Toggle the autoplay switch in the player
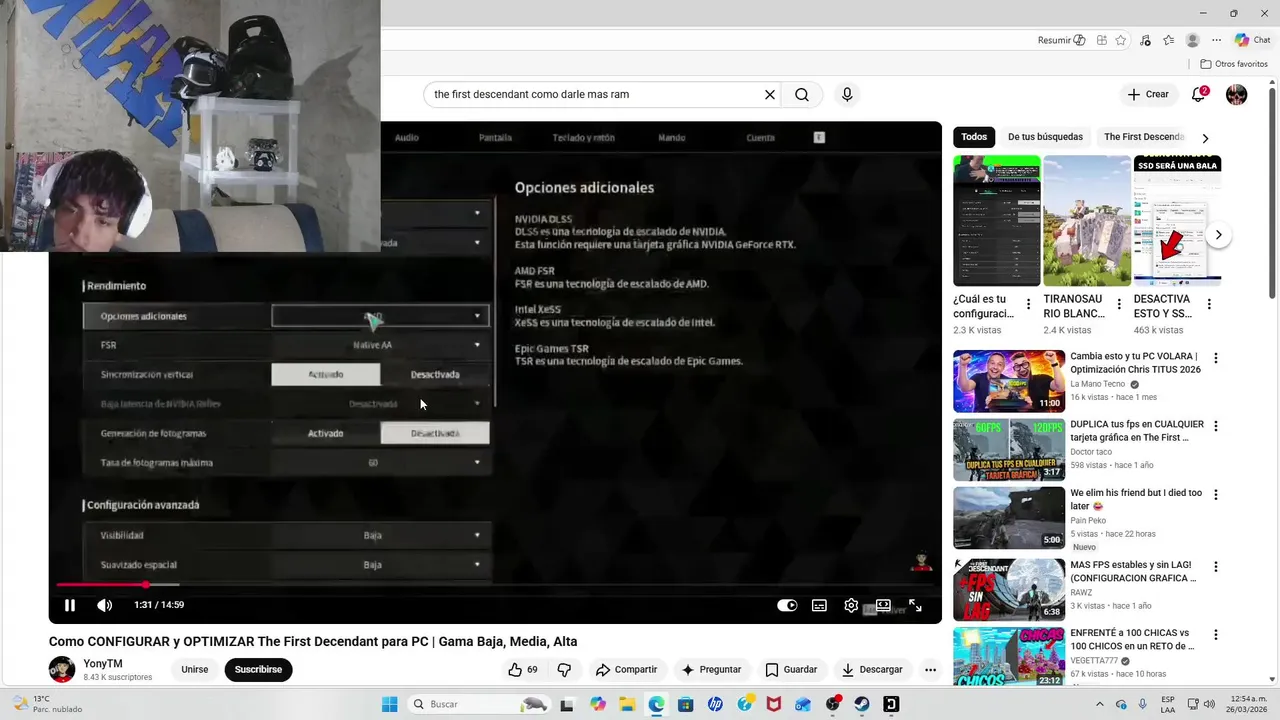This screenshot has width=1280, height=720. (787, 605)
